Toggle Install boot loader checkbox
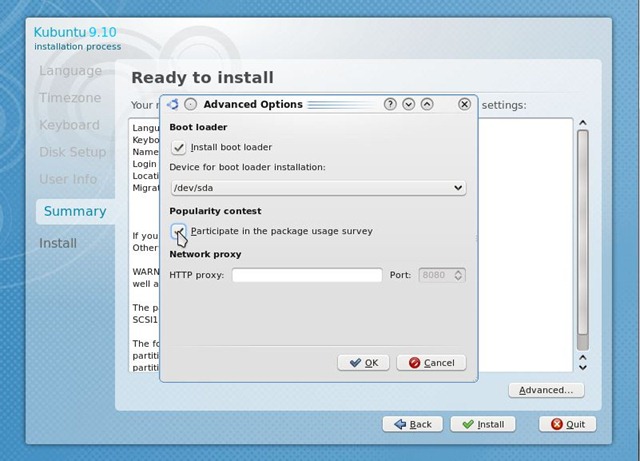The image size is (640, 461). [x=178, y=147]
